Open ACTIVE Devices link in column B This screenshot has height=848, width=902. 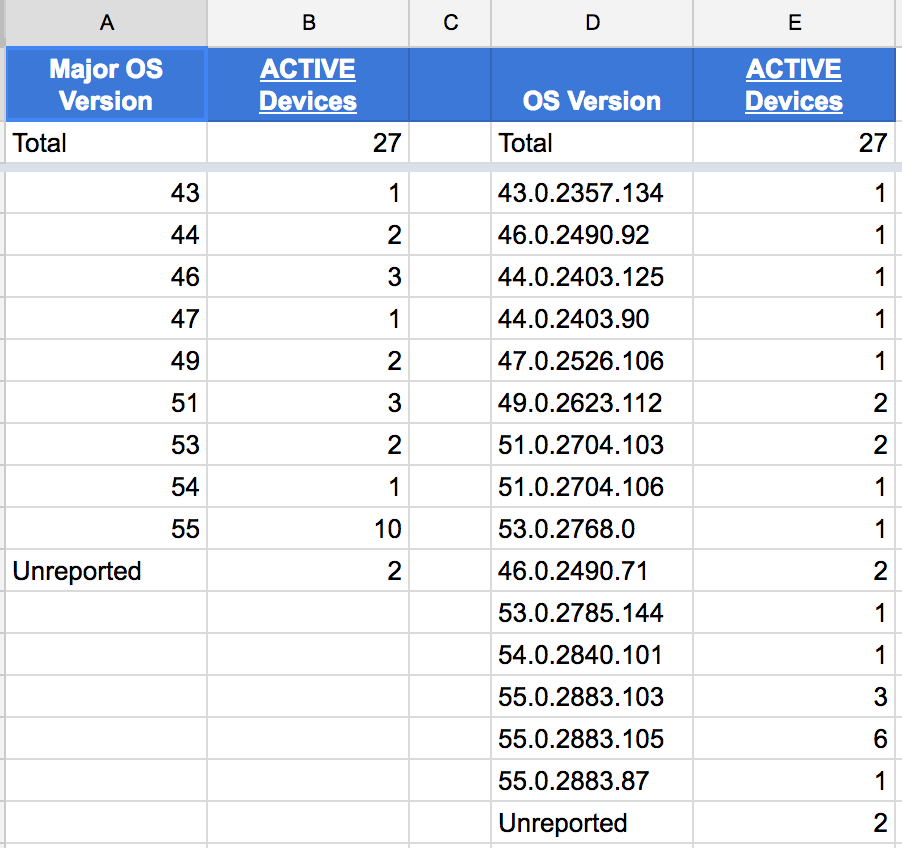308,85
